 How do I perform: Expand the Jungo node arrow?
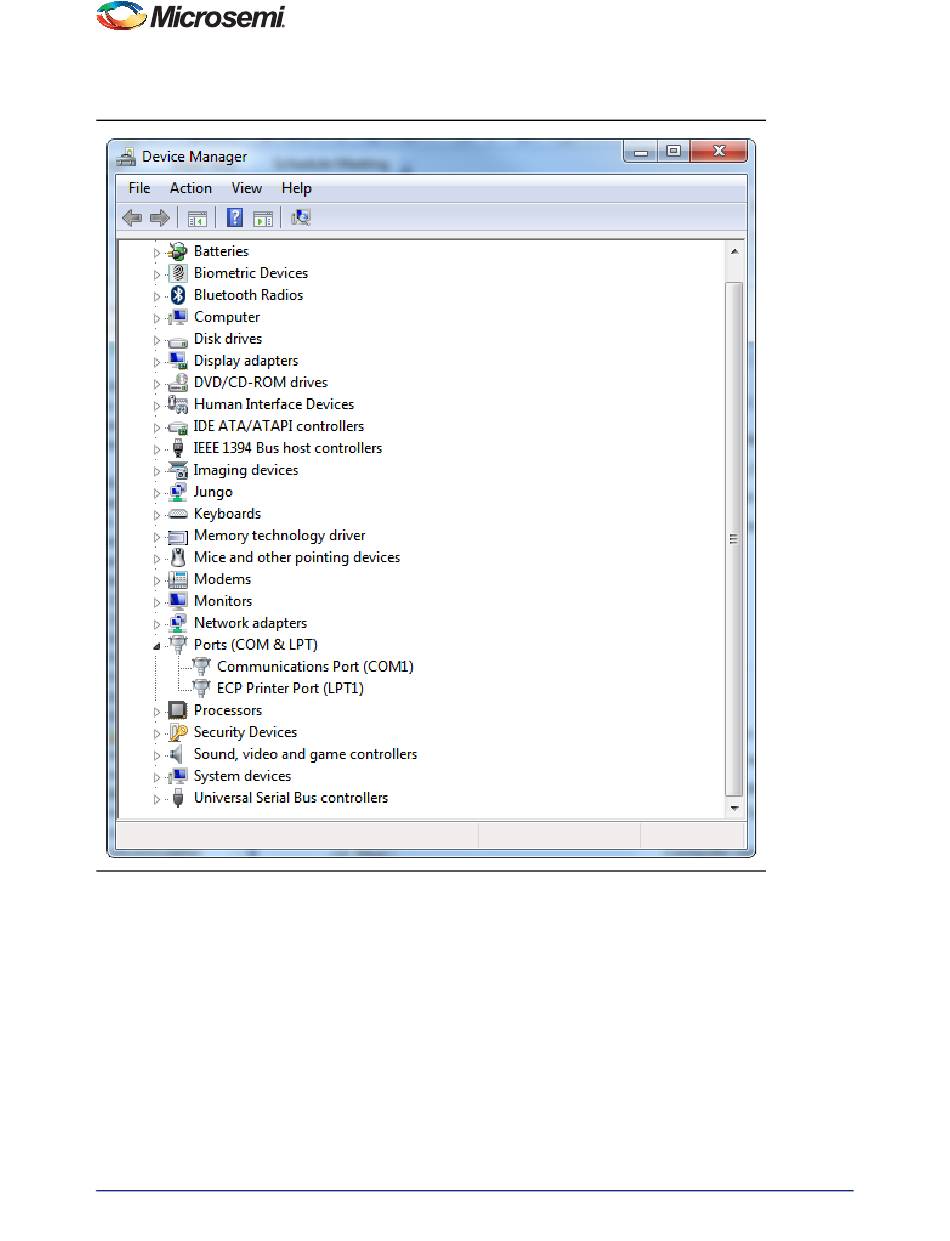click(x=157, y=493)
